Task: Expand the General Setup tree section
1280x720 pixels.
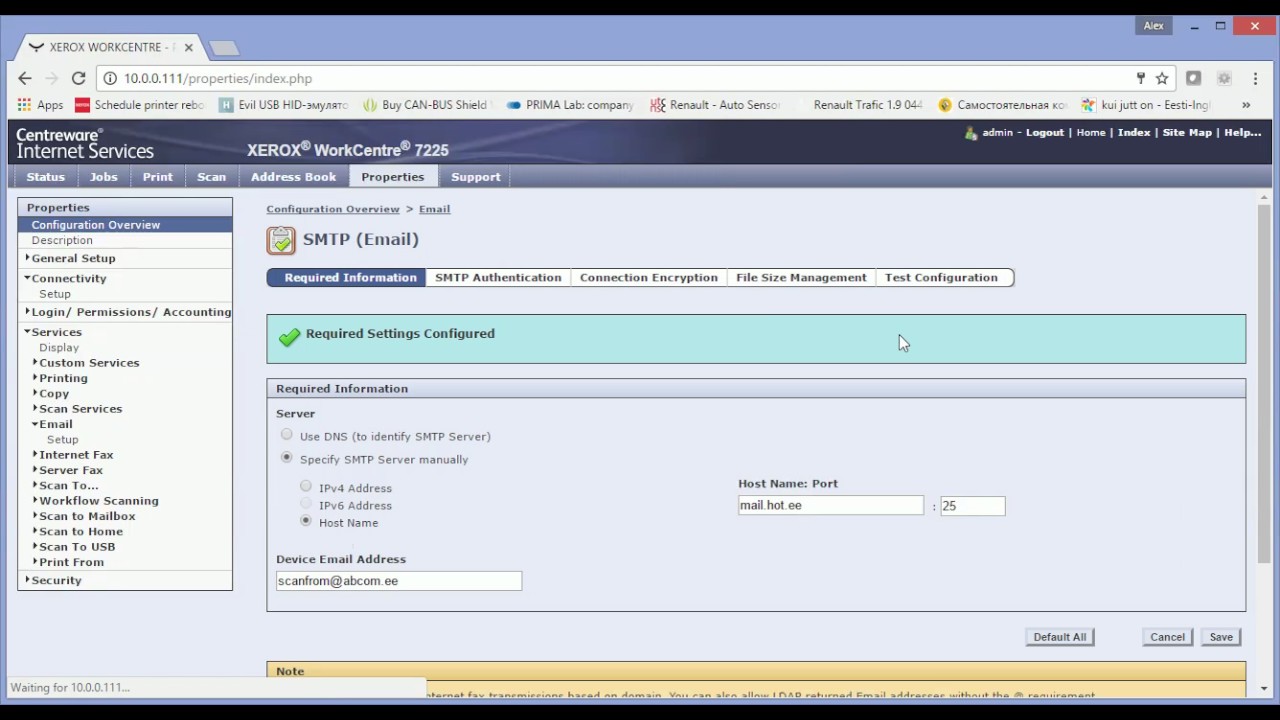Action: (72, 258)
